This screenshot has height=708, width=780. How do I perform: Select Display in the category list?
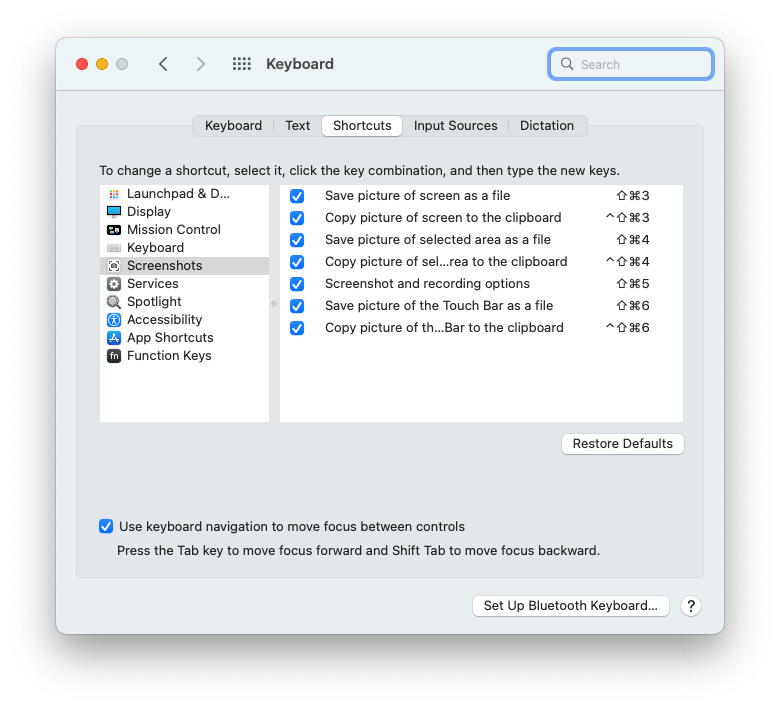click(x=185, y=212)
